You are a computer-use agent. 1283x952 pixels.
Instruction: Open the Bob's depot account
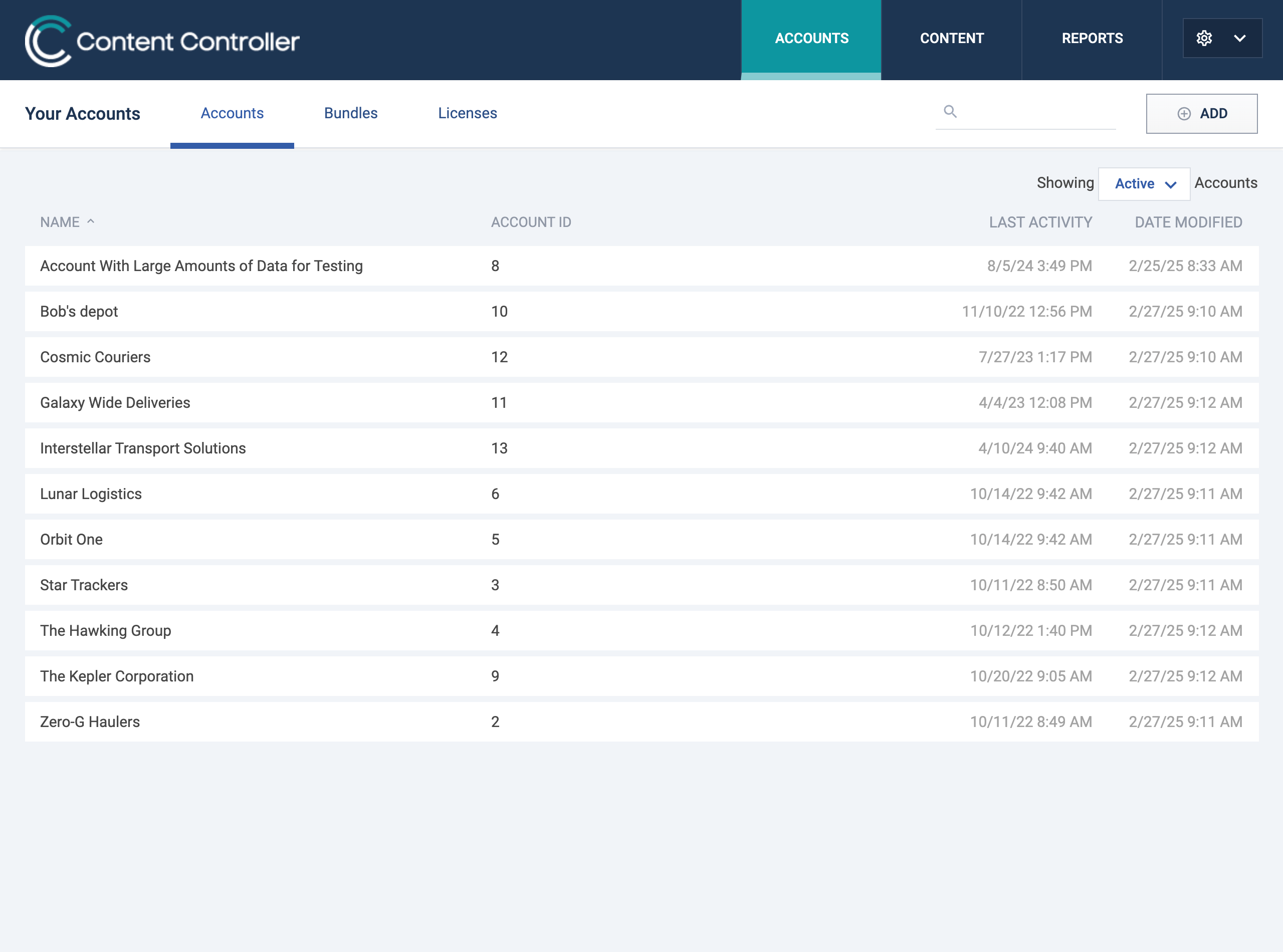tap(79, 311)
